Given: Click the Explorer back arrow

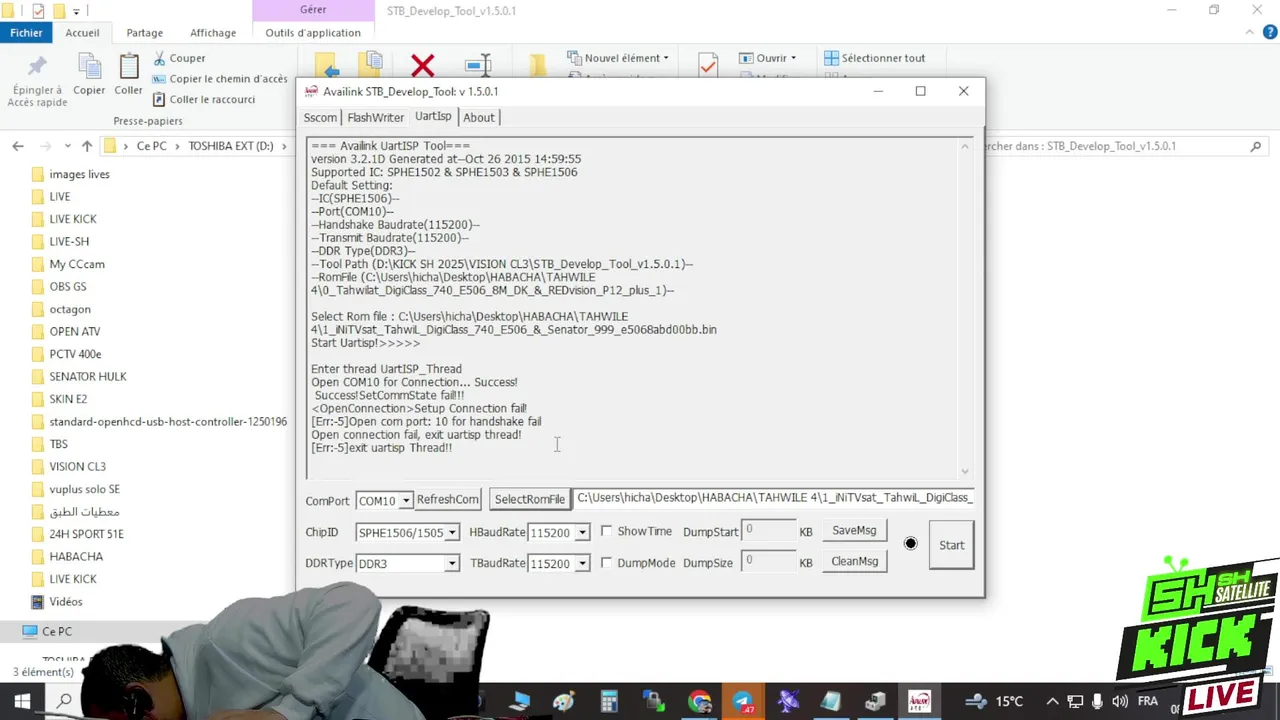Looking at the screenshot, I should click(x=18, y=146).
